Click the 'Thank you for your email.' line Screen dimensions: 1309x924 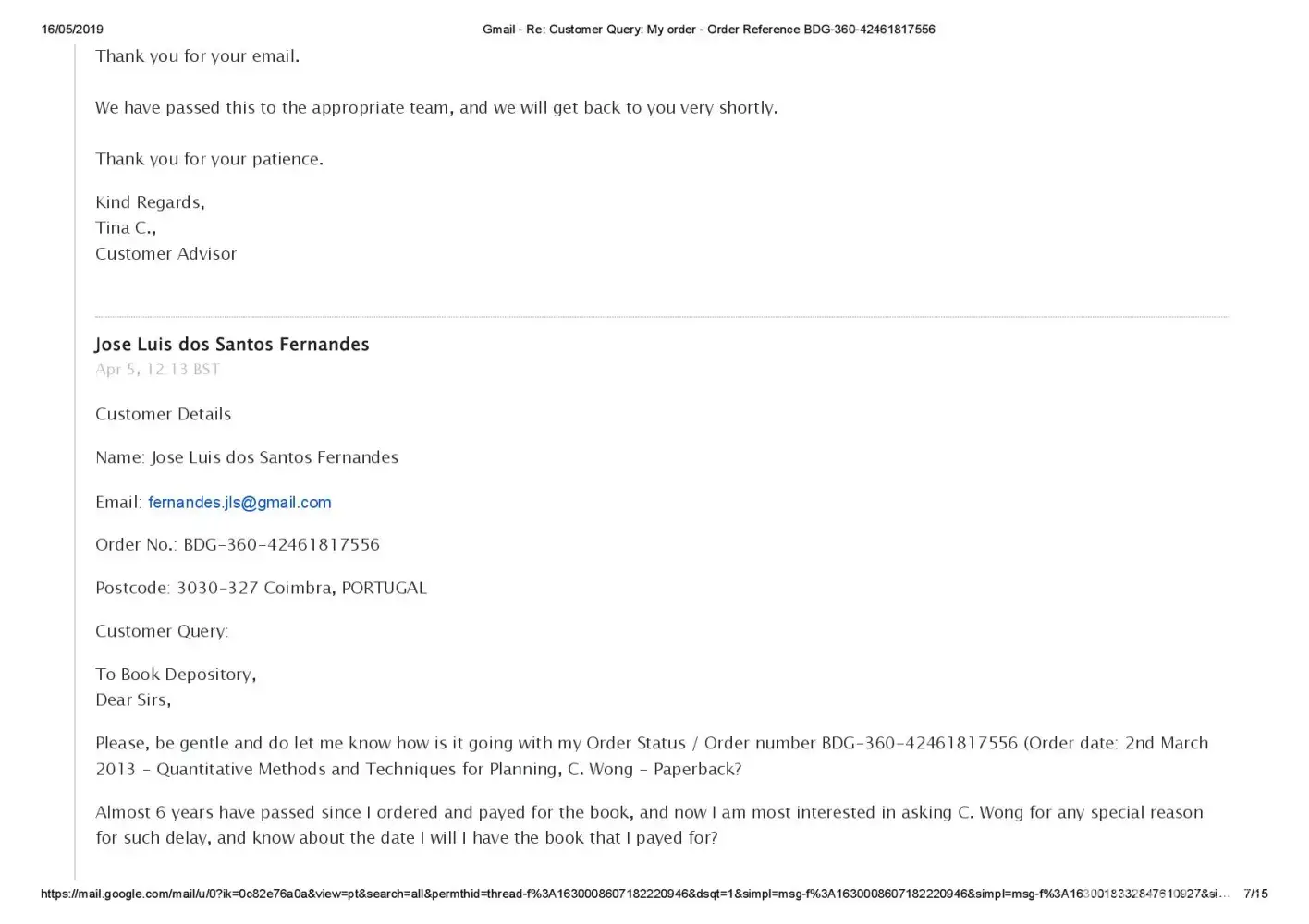[x=197, y=56]
